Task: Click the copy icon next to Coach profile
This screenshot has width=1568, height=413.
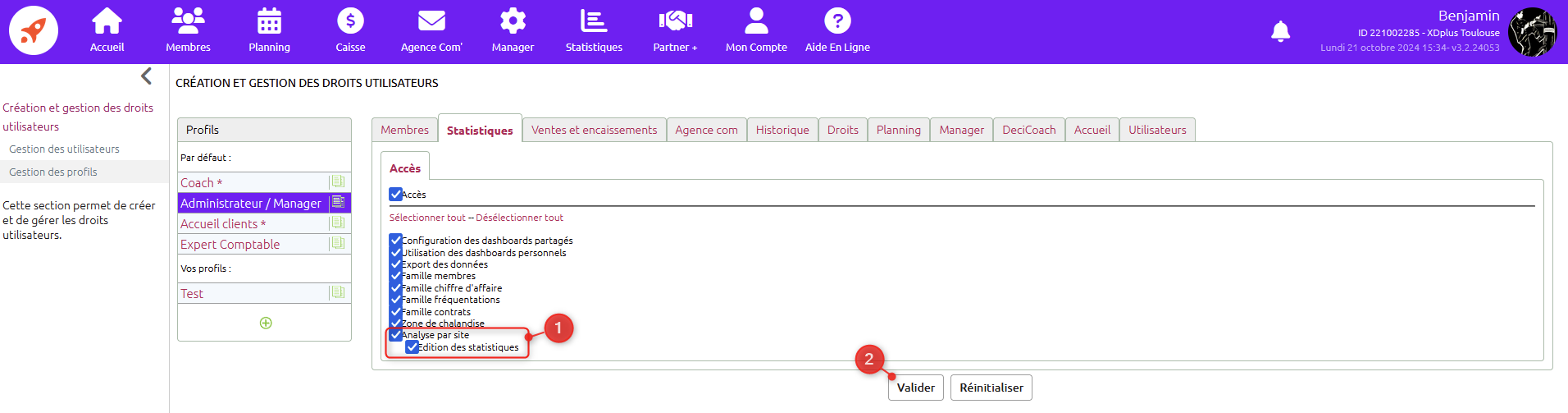Action: [x=338, y=182]
